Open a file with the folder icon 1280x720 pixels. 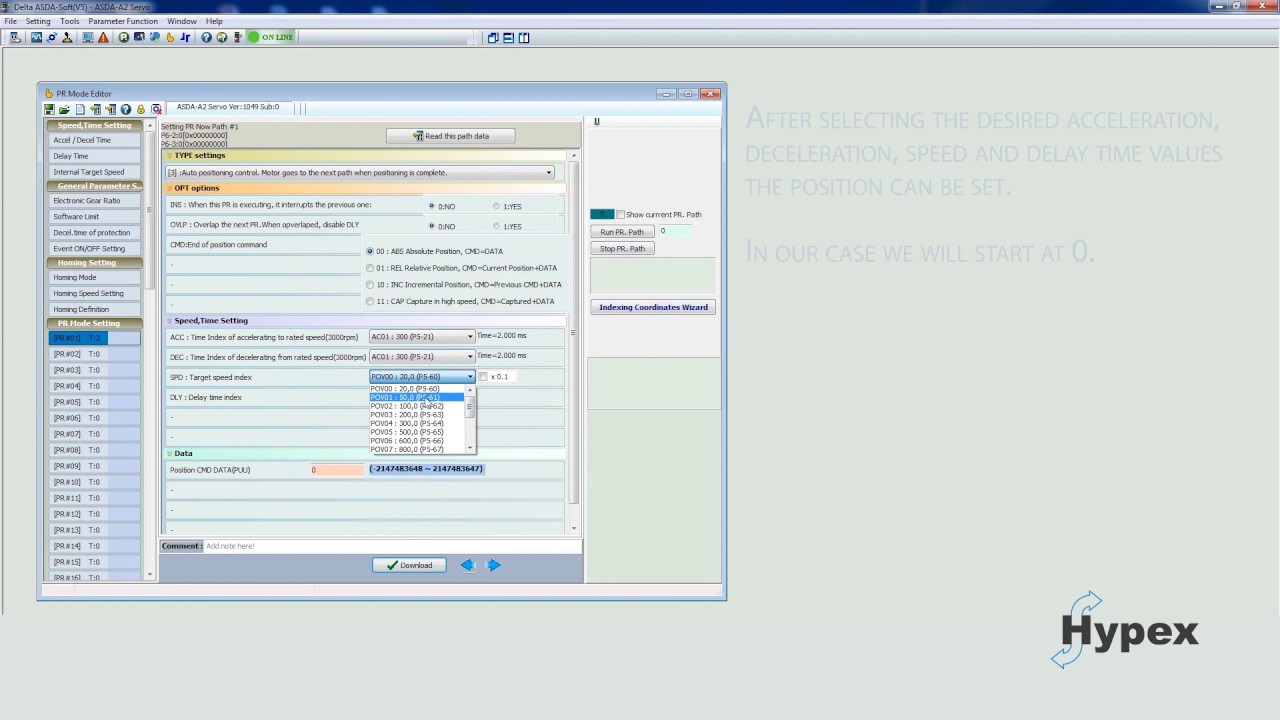(x=64, y=109)
